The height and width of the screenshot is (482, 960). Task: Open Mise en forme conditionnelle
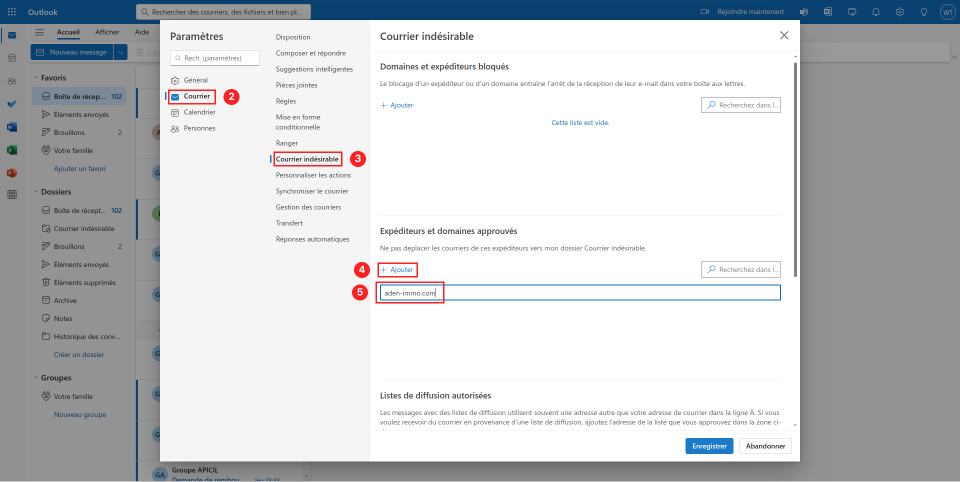(x=298, y=122)
